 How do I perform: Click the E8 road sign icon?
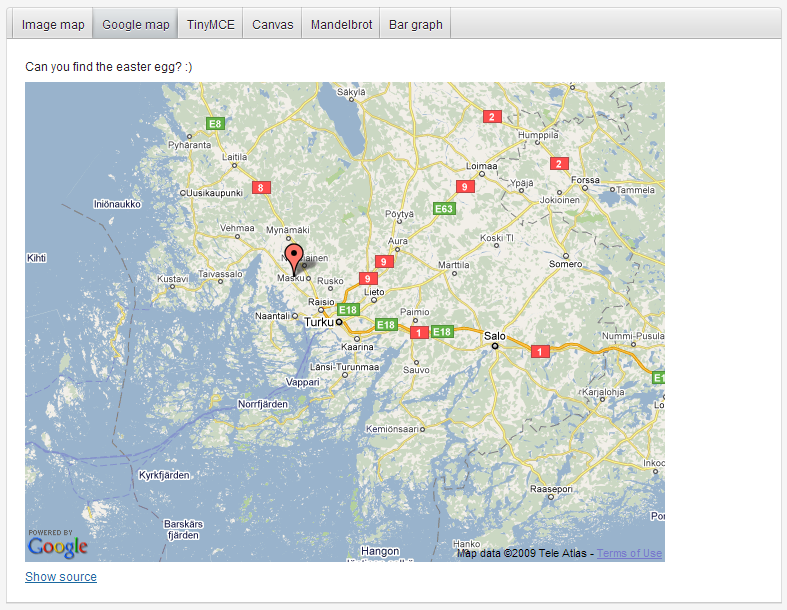pyautogui.click(x=215, y=124)
